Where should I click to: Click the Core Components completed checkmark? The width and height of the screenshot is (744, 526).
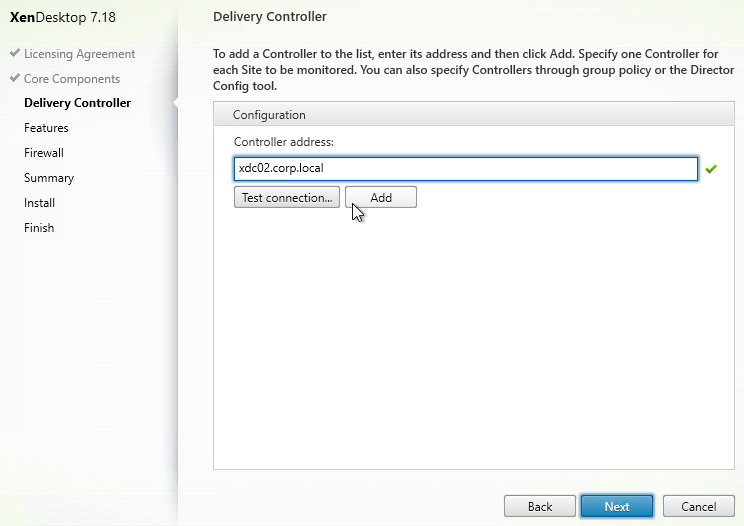[x=15, y=77]
